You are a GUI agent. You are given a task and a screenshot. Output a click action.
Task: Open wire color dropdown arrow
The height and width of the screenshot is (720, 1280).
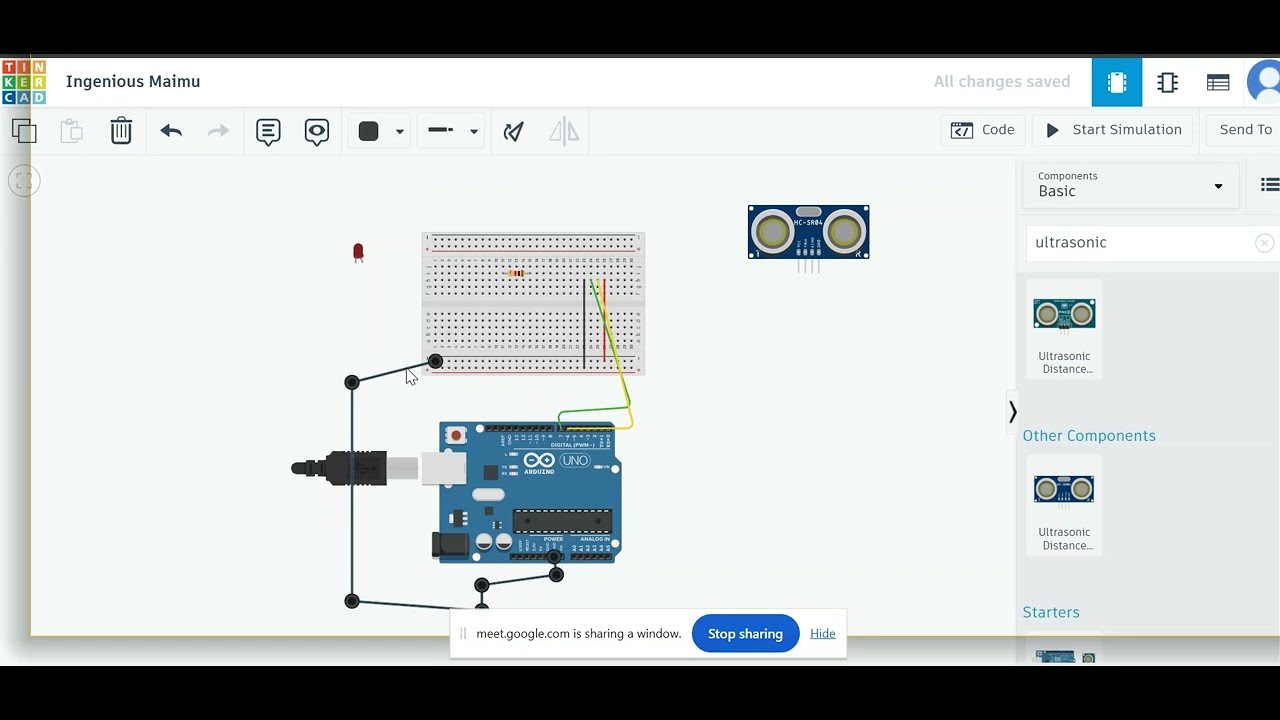click(x=399, y=131)
